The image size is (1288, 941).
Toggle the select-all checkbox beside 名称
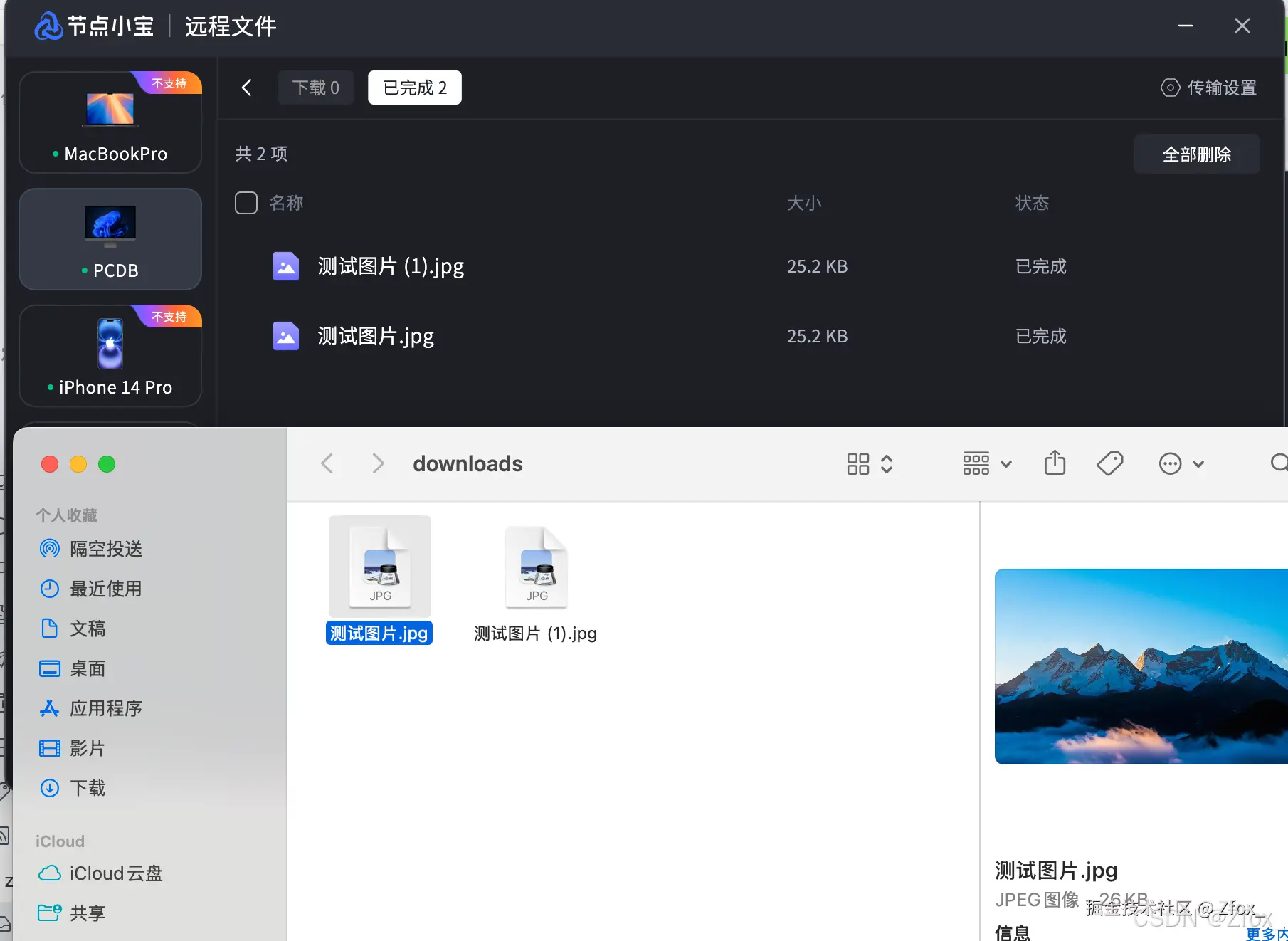(x=246, y=203)
